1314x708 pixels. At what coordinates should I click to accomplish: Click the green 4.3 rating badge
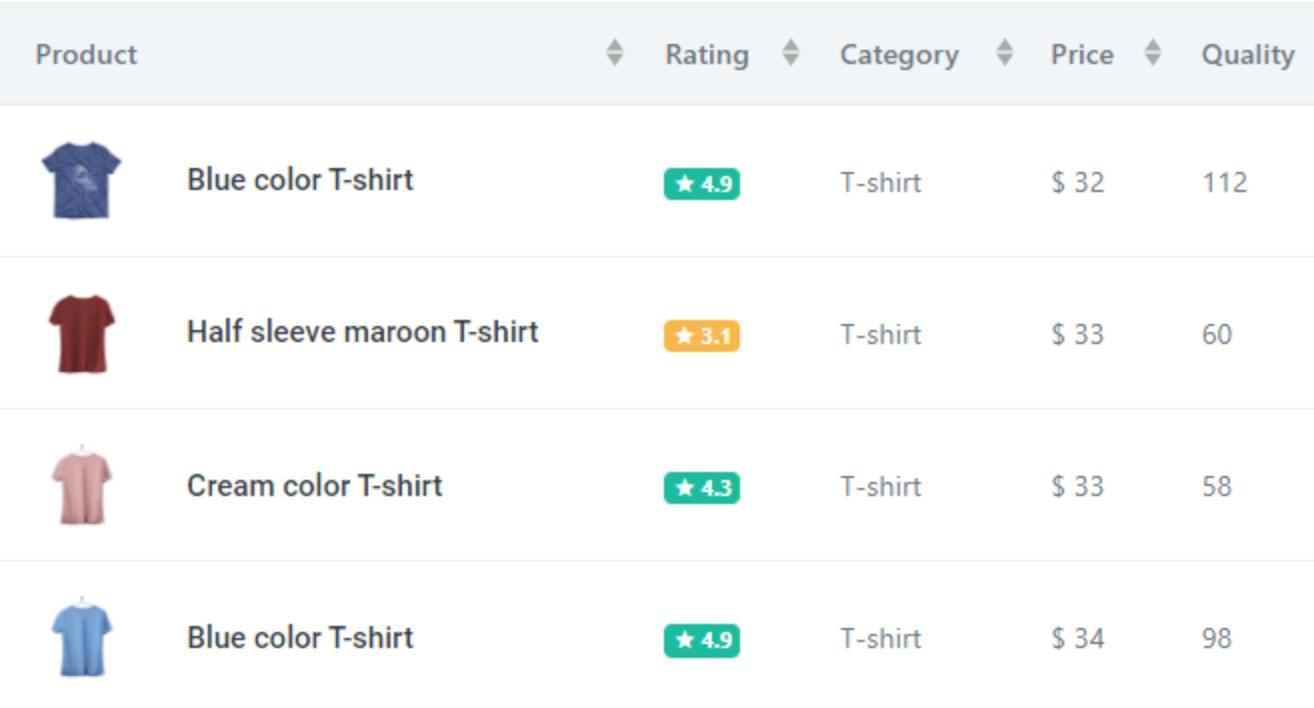[702, 488]
